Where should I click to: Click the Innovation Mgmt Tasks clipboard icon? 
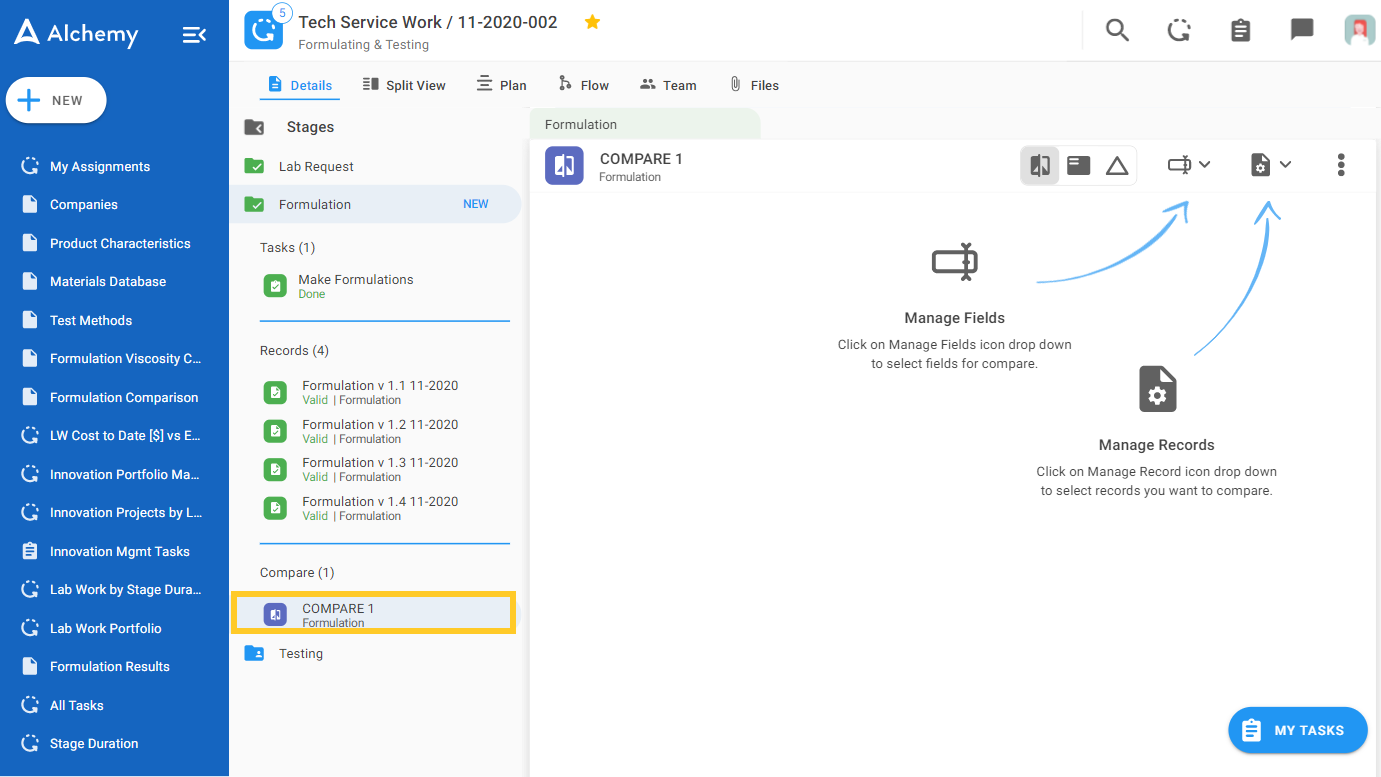(30, 551)
